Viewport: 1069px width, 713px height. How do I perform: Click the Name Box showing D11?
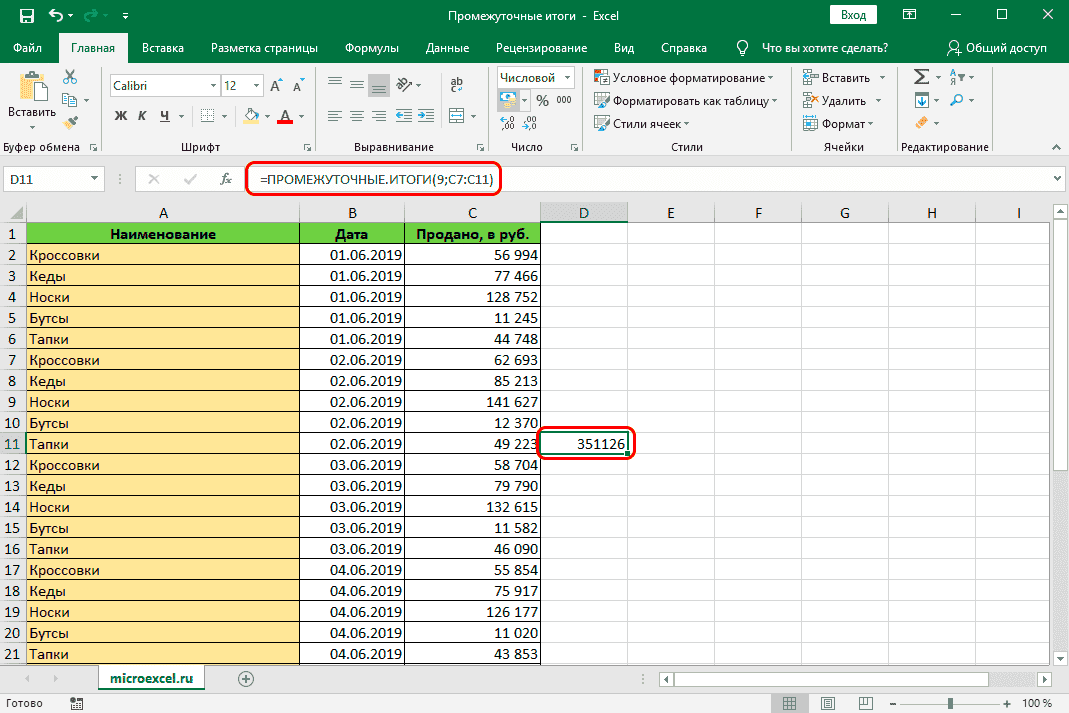click(x=45, y=179)
